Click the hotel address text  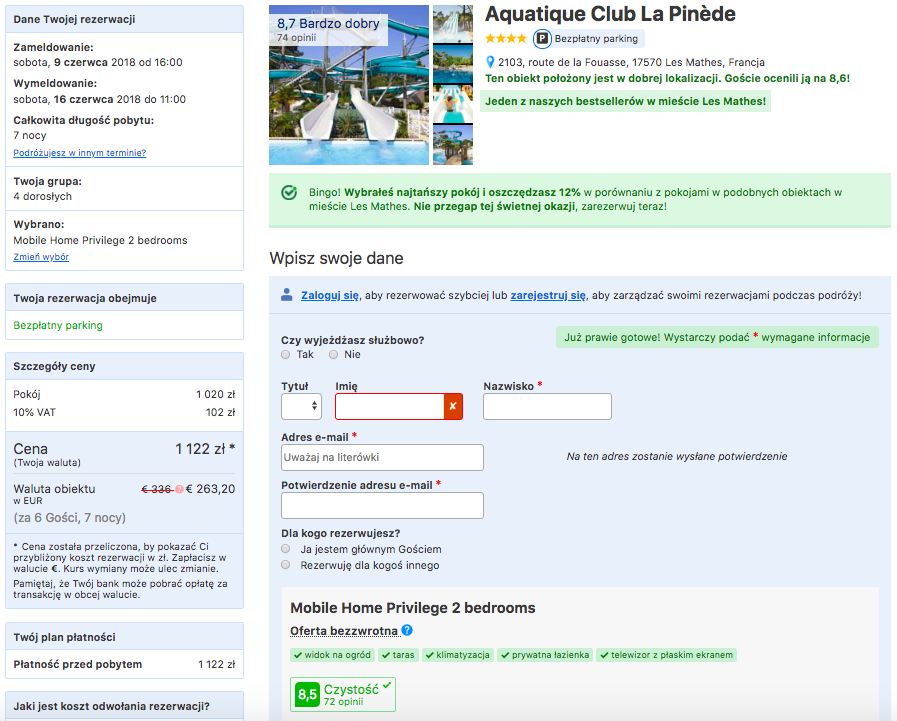631,62
